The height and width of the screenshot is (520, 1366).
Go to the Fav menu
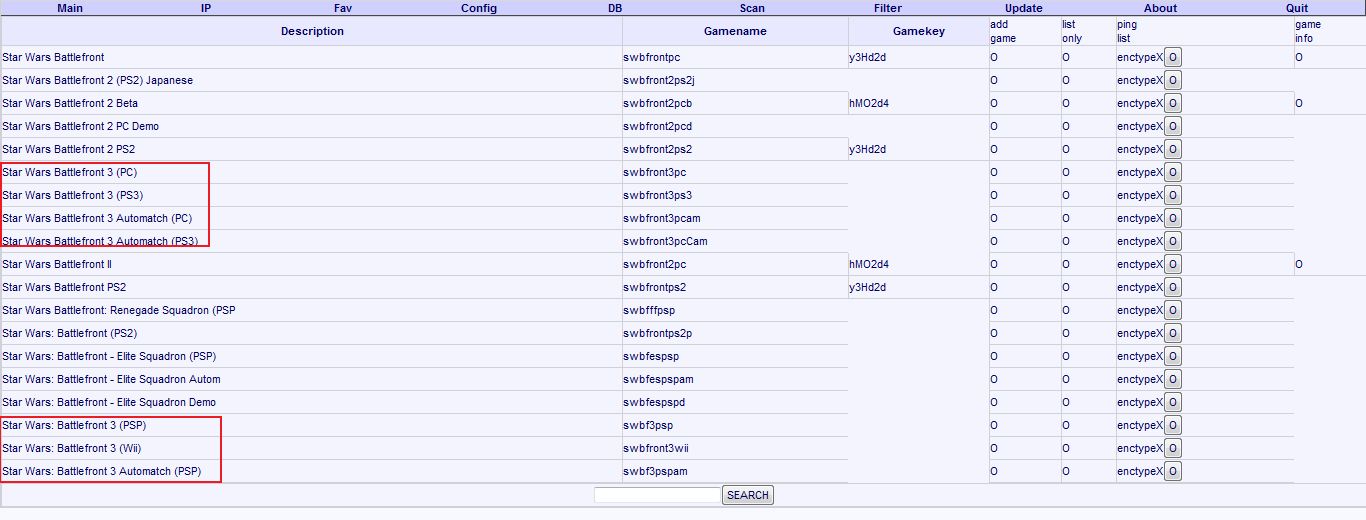point(343,8)
